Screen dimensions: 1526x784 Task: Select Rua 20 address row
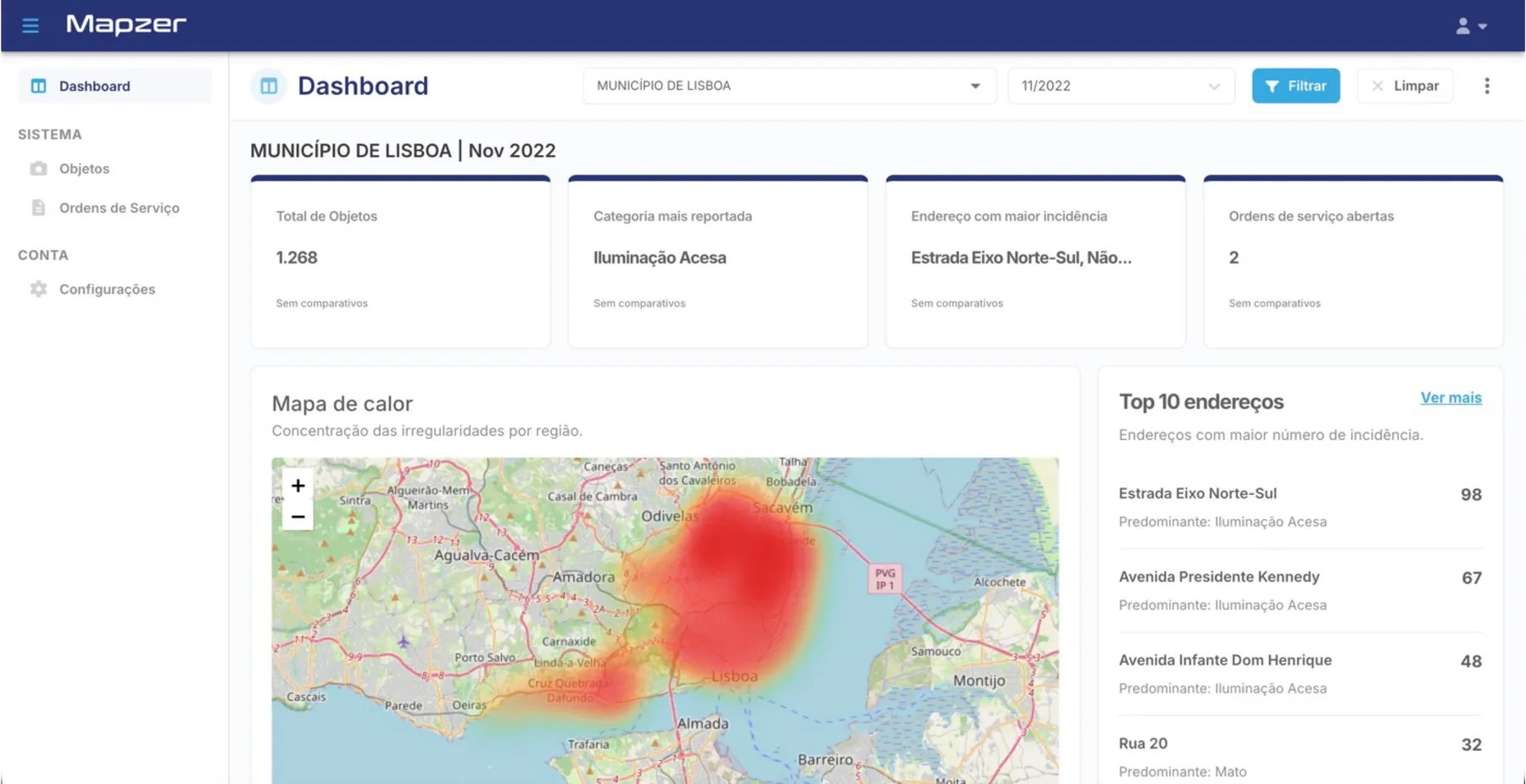click(1300, 757)
